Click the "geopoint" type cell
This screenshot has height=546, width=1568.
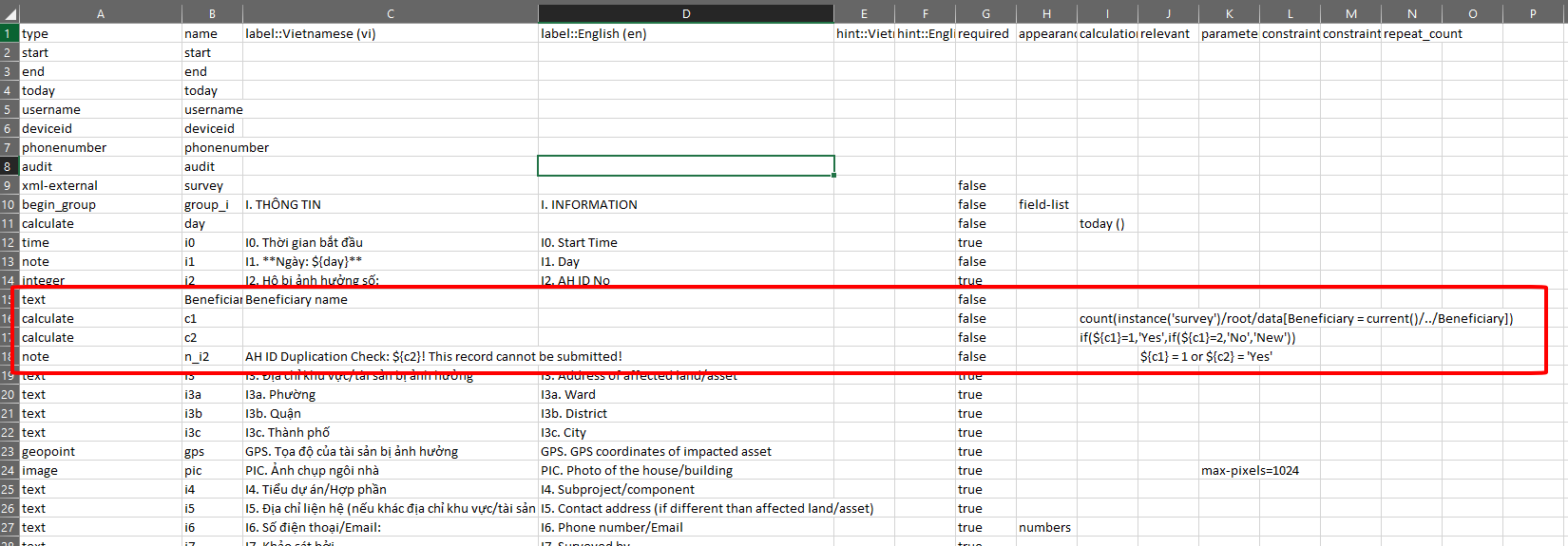[x=48, y=451]
